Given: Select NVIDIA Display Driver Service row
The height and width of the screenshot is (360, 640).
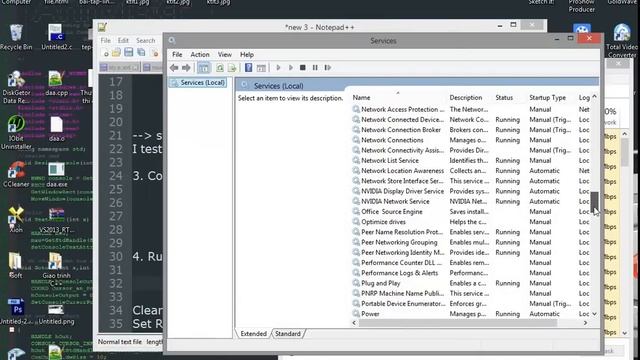Looking at the screenshot, I should (x=471, y=191).
